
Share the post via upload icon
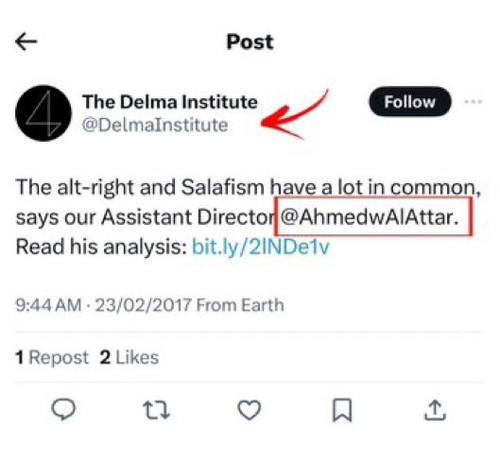(x=435, y=410)
